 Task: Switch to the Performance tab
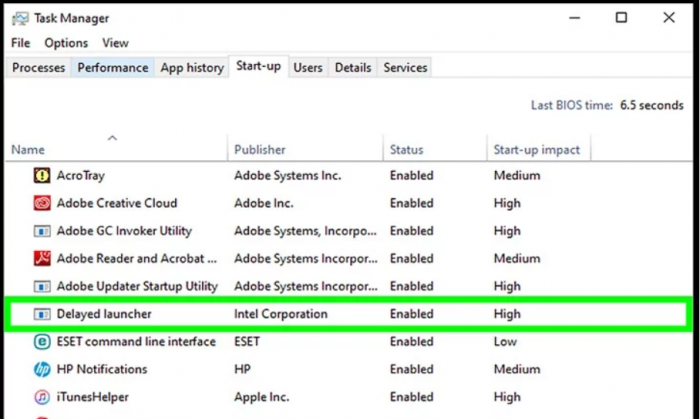tap(113, 68)
